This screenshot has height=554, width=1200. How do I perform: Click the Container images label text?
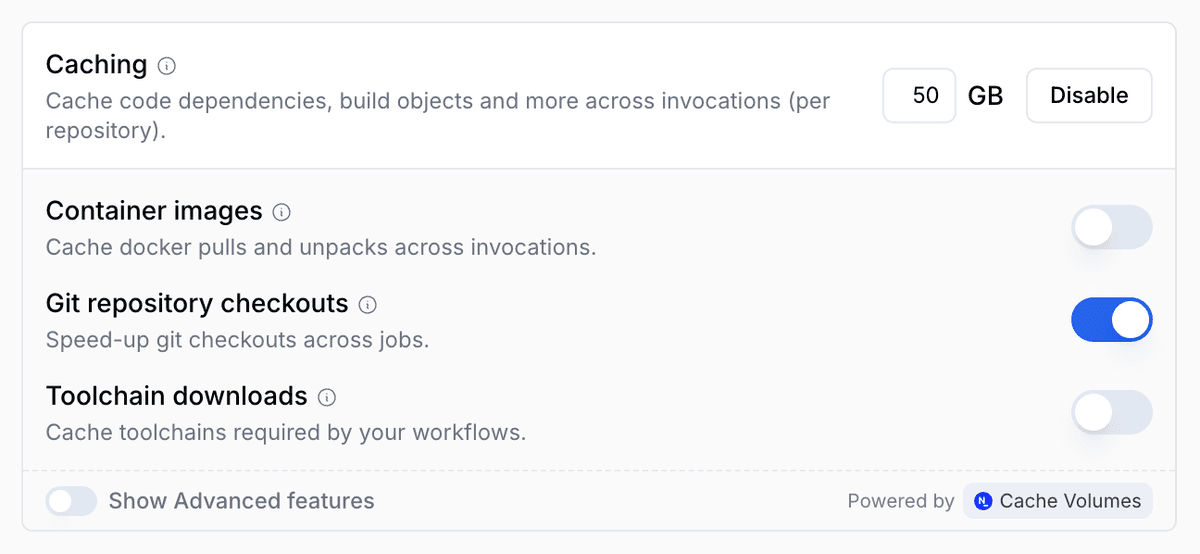click(154, 211)
